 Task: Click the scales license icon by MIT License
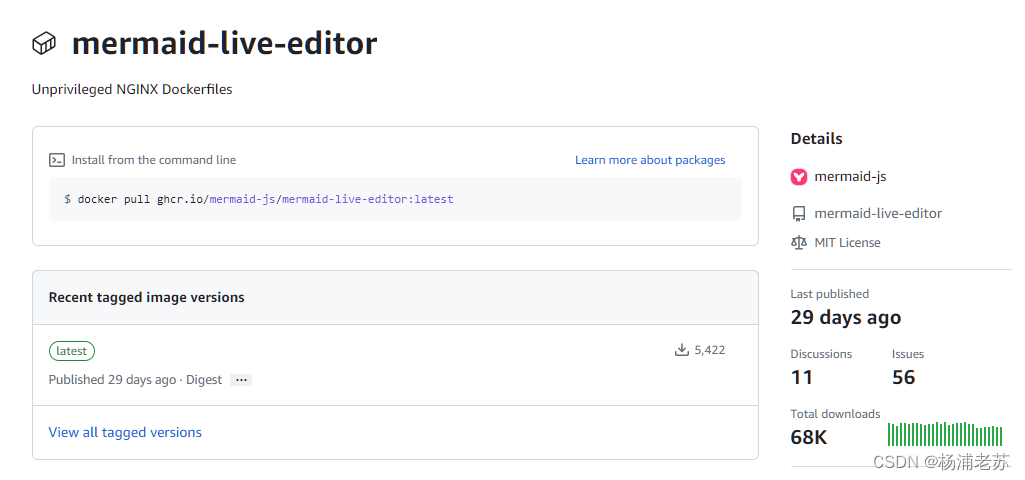798,243
